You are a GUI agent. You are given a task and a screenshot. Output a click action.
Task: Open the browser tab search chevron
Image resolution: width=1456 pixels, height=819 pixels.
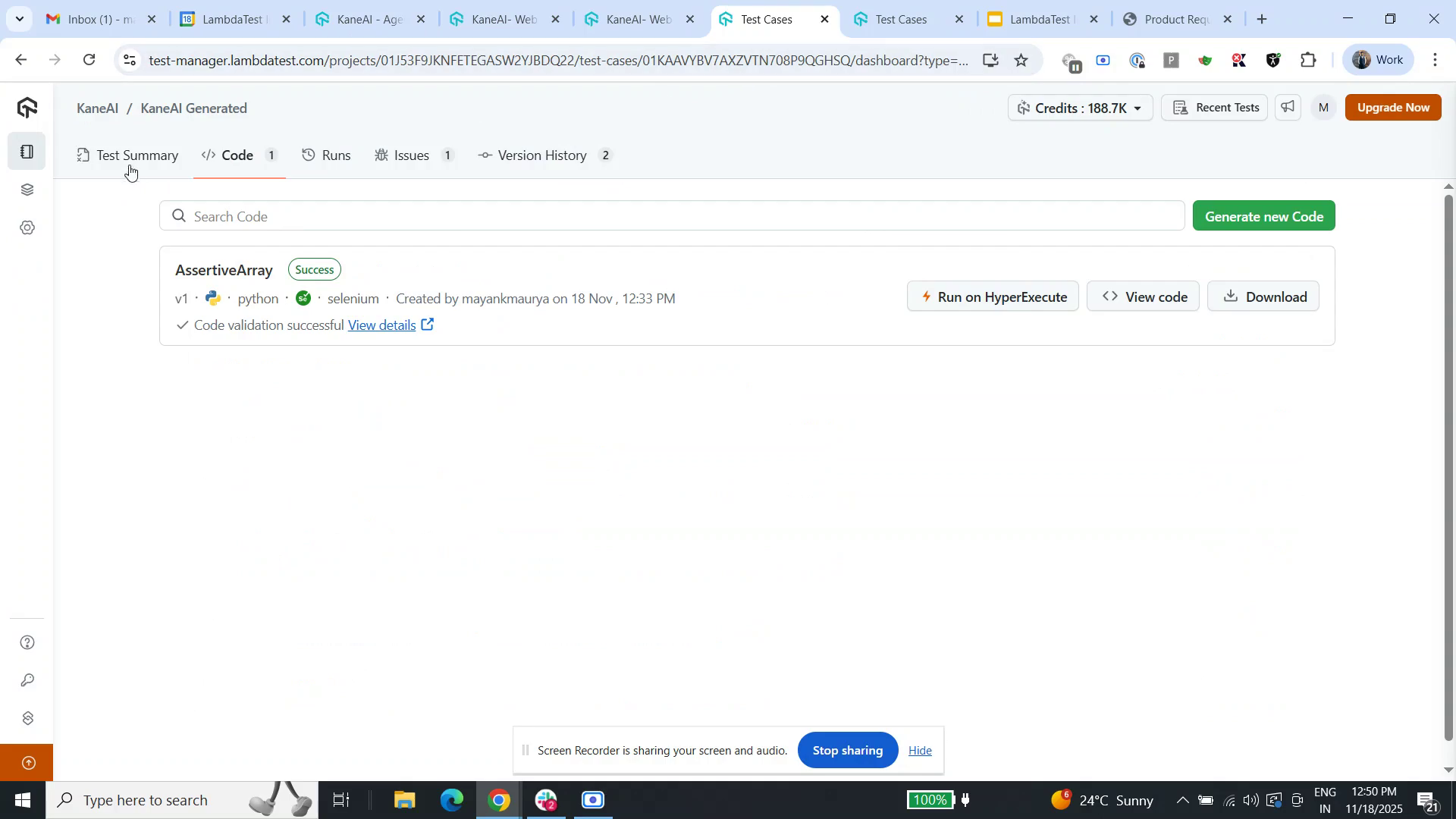coord(20,19)
